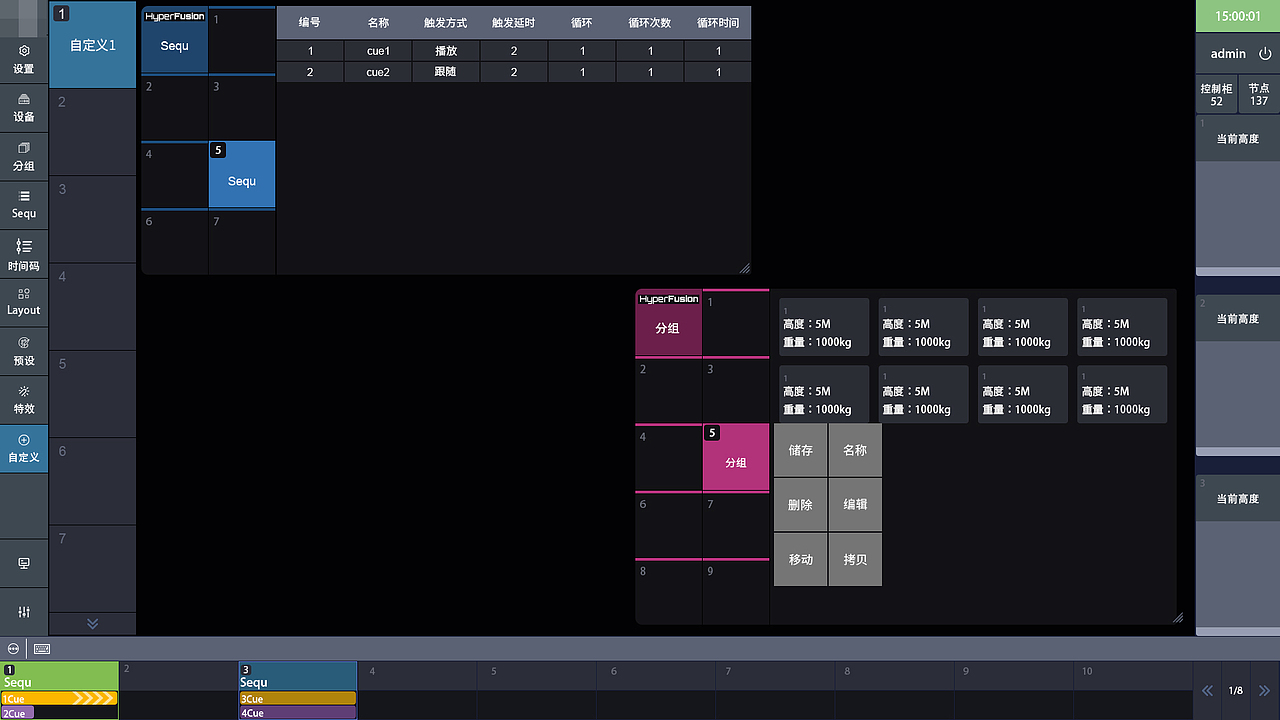Select the cue2 name cell in table
1280x720 pixels.
378,72
